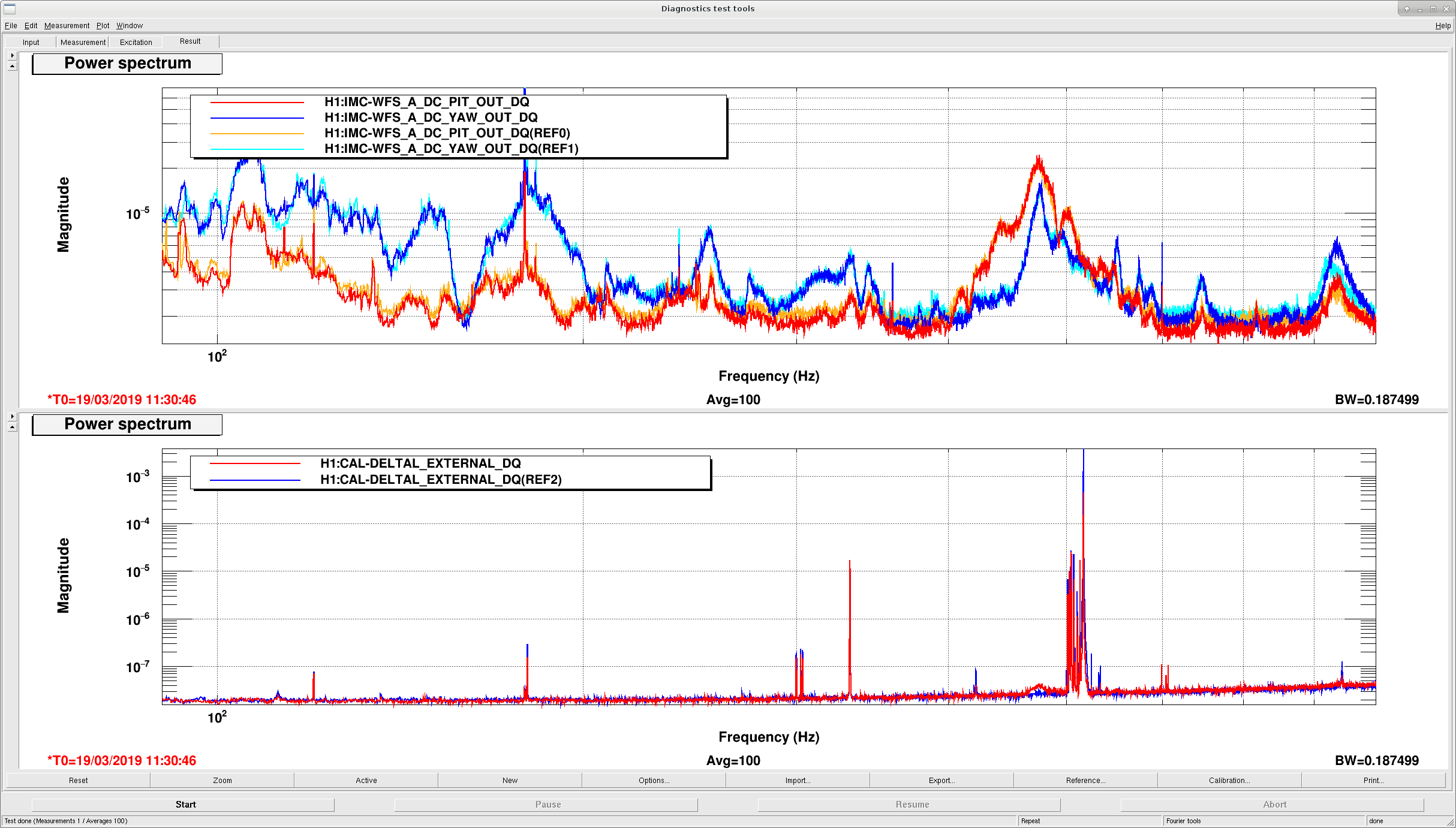Click the window menu icon in title bar
1456x828 pixels.
pos(10,8)
